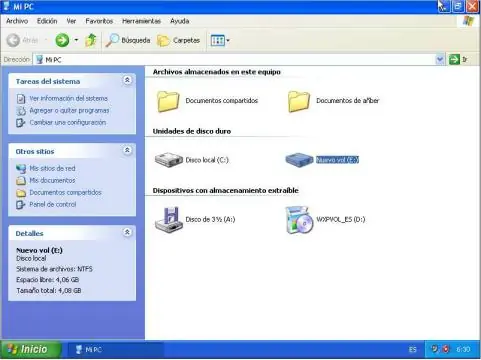Select the WXPVOL_ES (D:) CD drive icon

pyautogui.click(x=299, y=220)
